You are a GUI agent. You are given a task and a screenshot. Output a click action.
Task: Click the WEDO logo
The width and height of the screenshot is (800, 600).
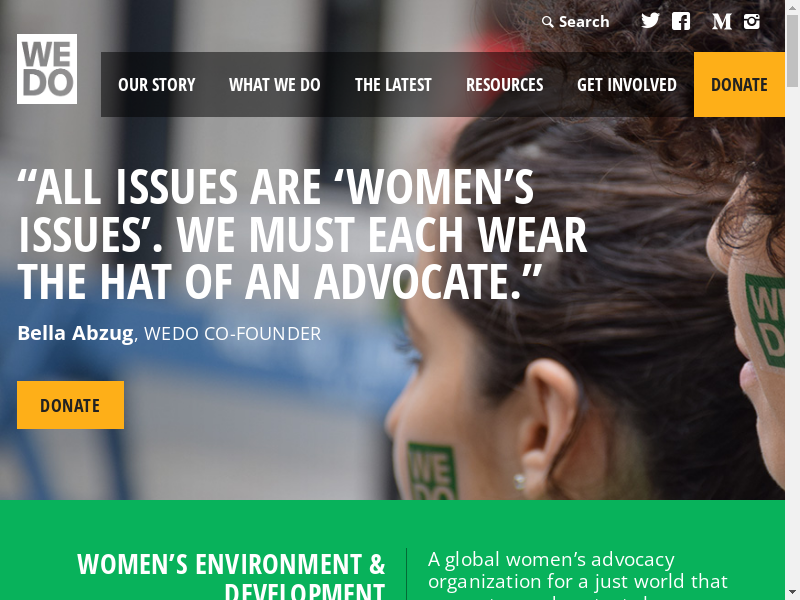click(47, 69)
